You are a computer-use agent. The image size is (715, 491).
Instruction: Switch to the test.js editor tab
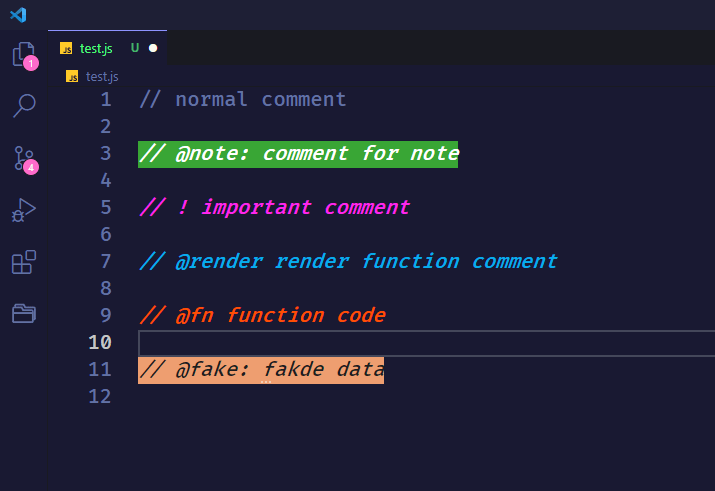[x=108, y=48]
